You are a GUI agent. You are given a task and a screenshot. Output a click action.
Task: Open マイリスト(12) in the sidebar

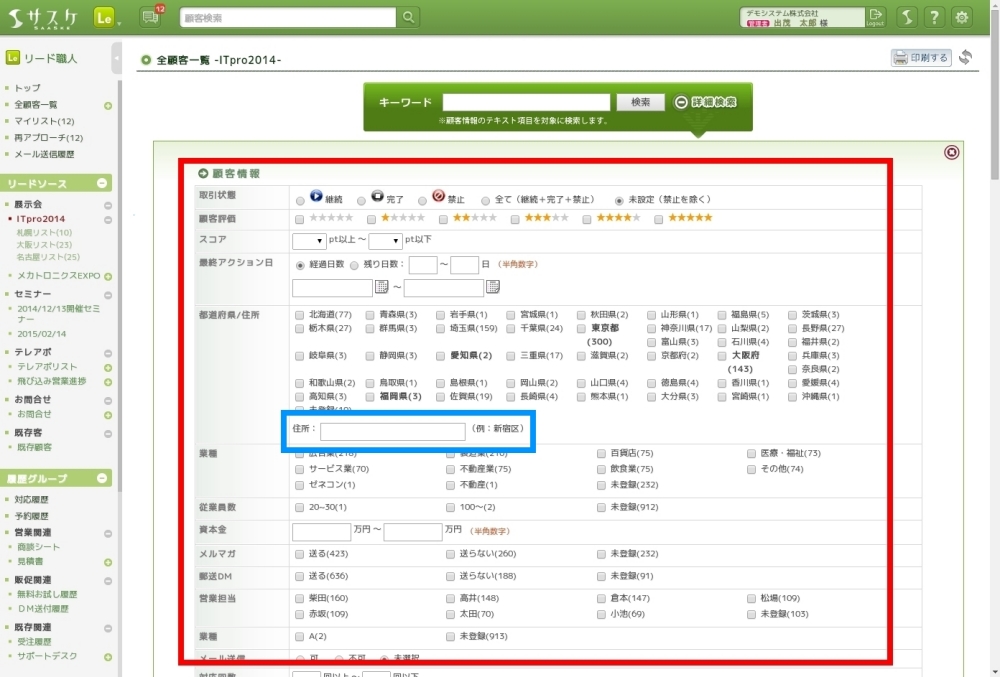(44, 121)
